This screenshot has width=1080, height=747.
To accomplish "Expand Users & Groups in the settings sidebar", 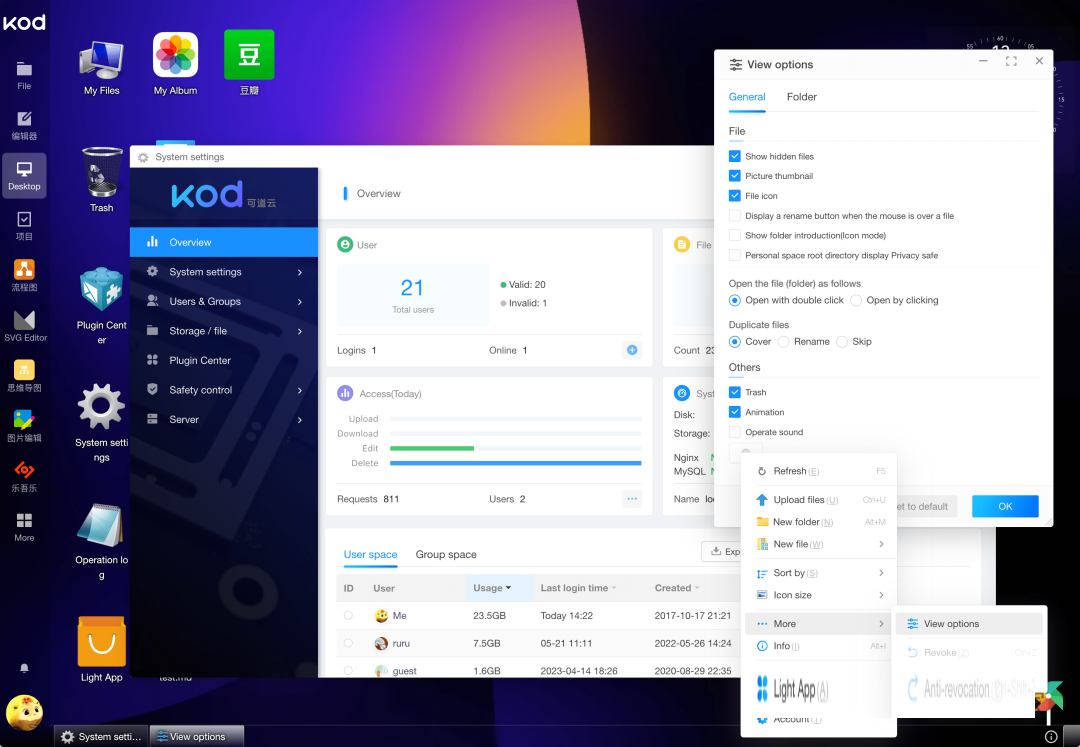I will [x=224, y=302].
